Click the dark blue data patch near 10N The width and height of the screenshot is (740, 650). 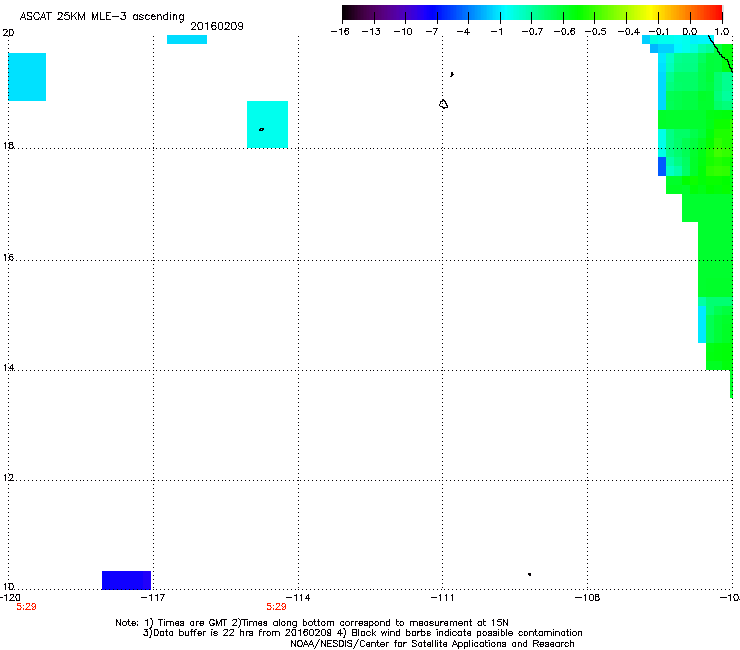pos(126,580)
